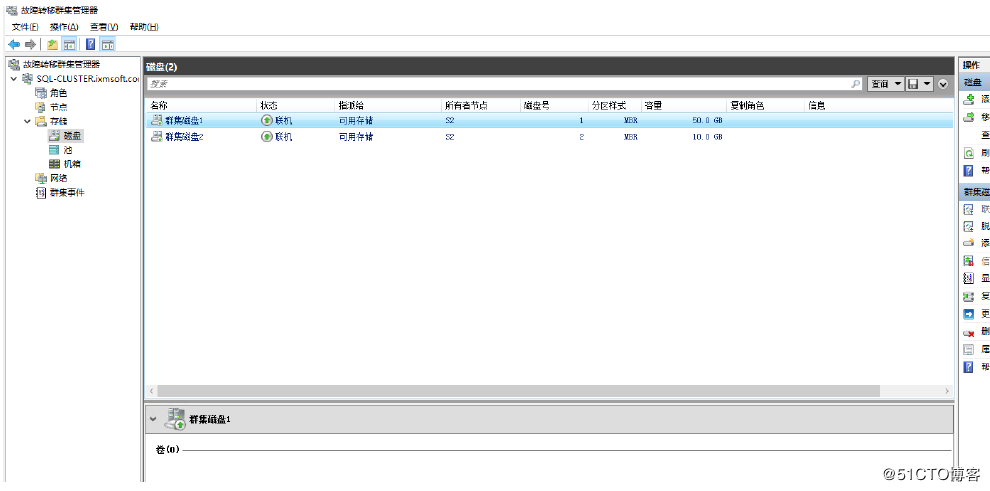
Task: Click the horizontal scrollbar thumb in disk list
Action: [x=518, y=391]
